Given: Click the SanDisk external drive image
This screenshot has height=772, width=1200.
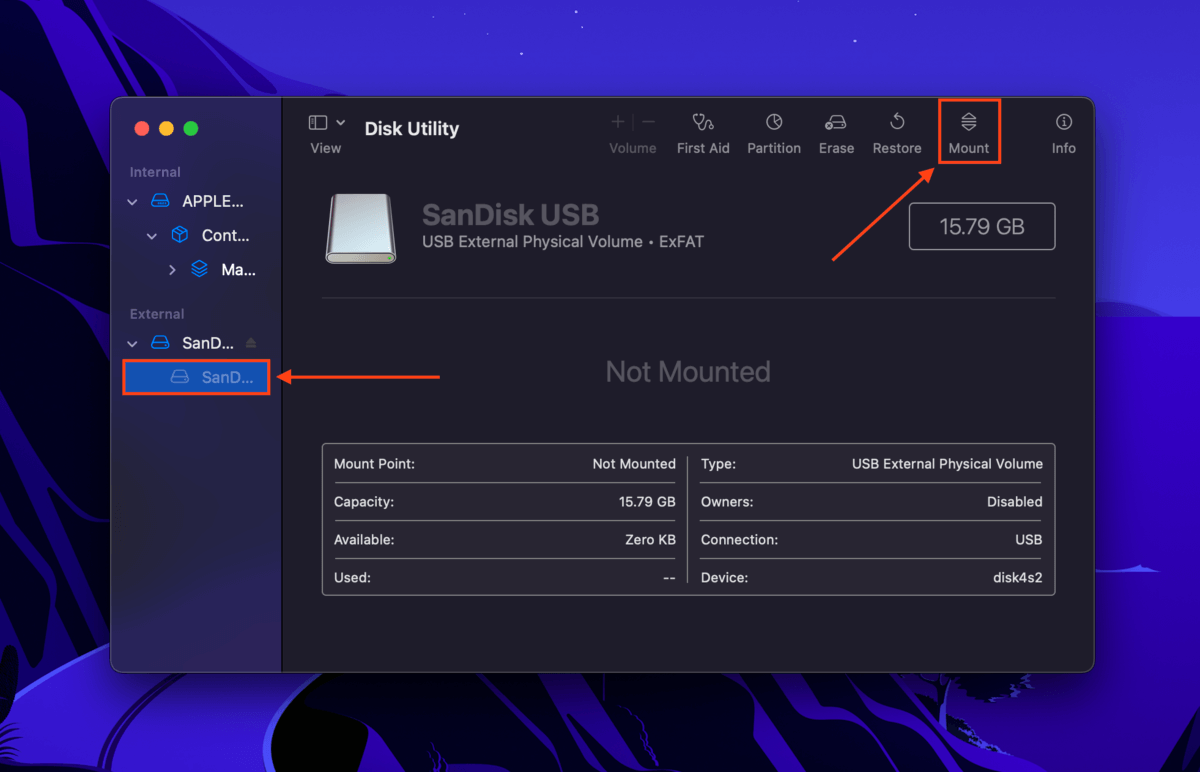Looking at the screenshot, I should point(361,229).
